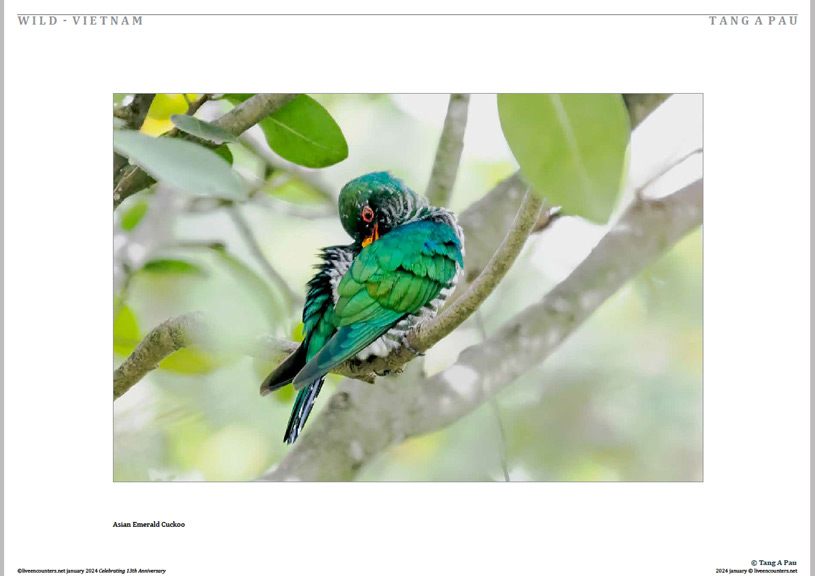
Task: Click the horizontal rule under the page header
Action: click(408, 15)
